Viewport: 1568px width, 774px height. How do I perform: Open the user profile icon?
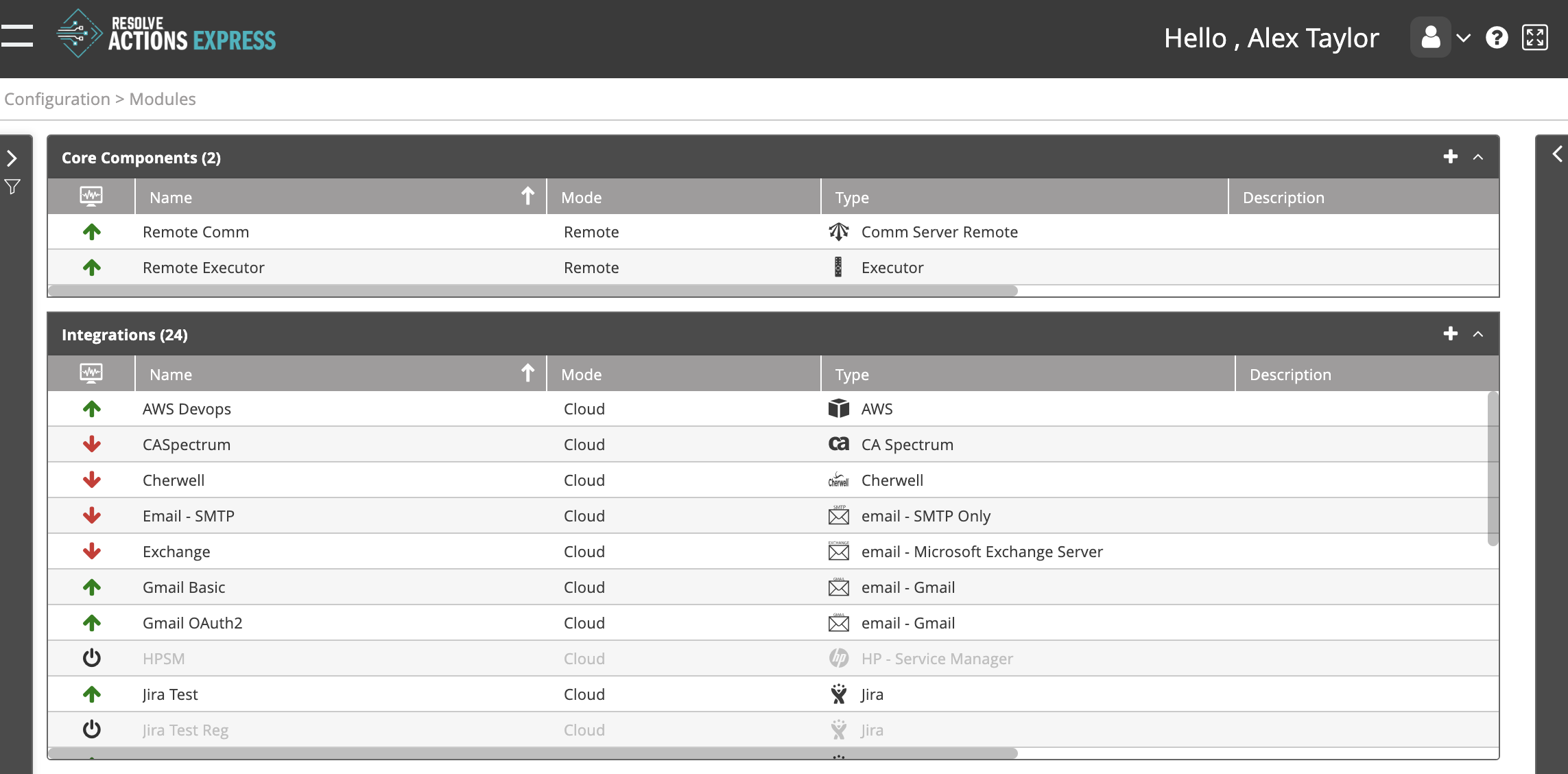pos(1431,37)
